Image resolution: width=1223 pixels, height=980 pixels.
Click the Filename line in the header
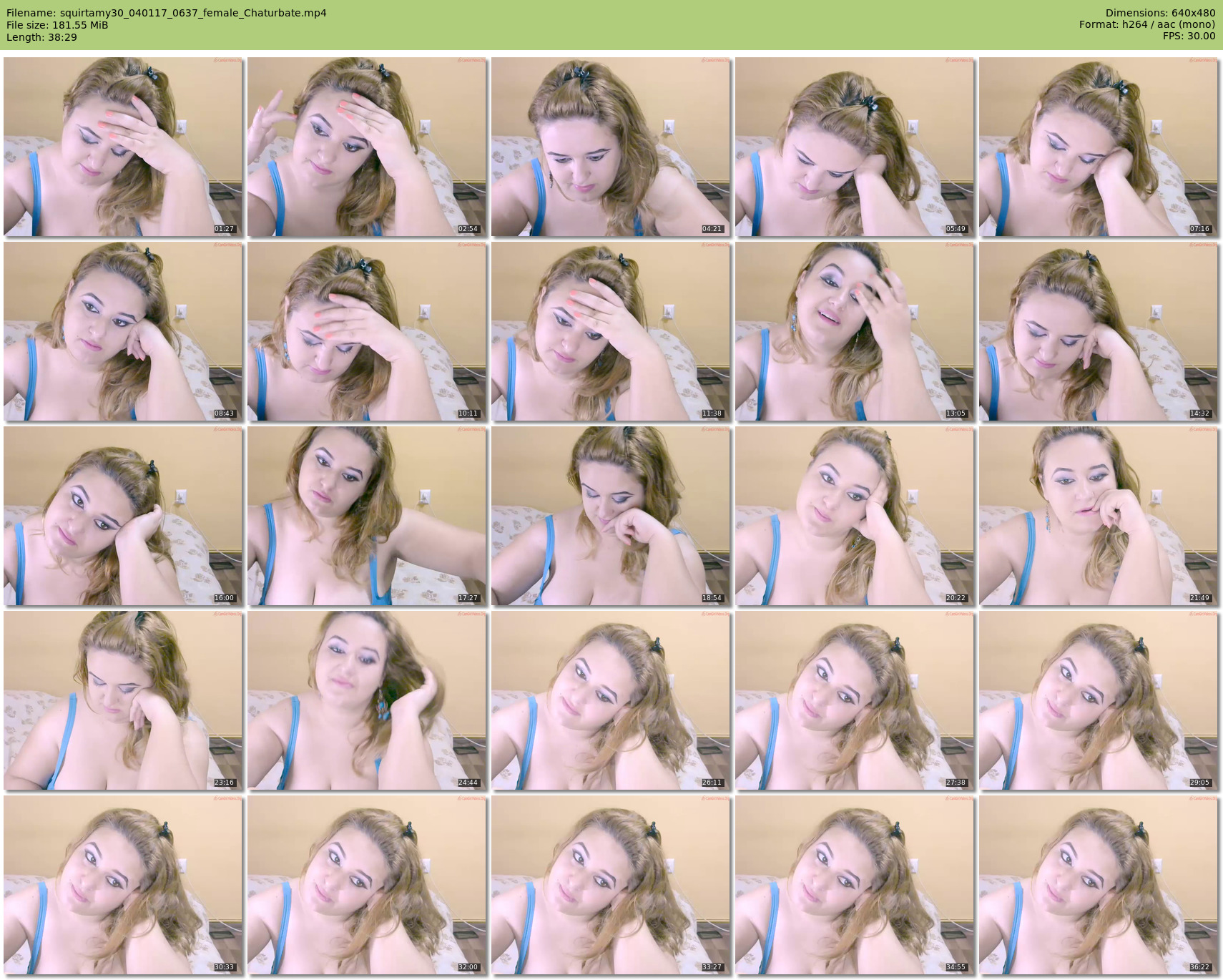(167, 13)
